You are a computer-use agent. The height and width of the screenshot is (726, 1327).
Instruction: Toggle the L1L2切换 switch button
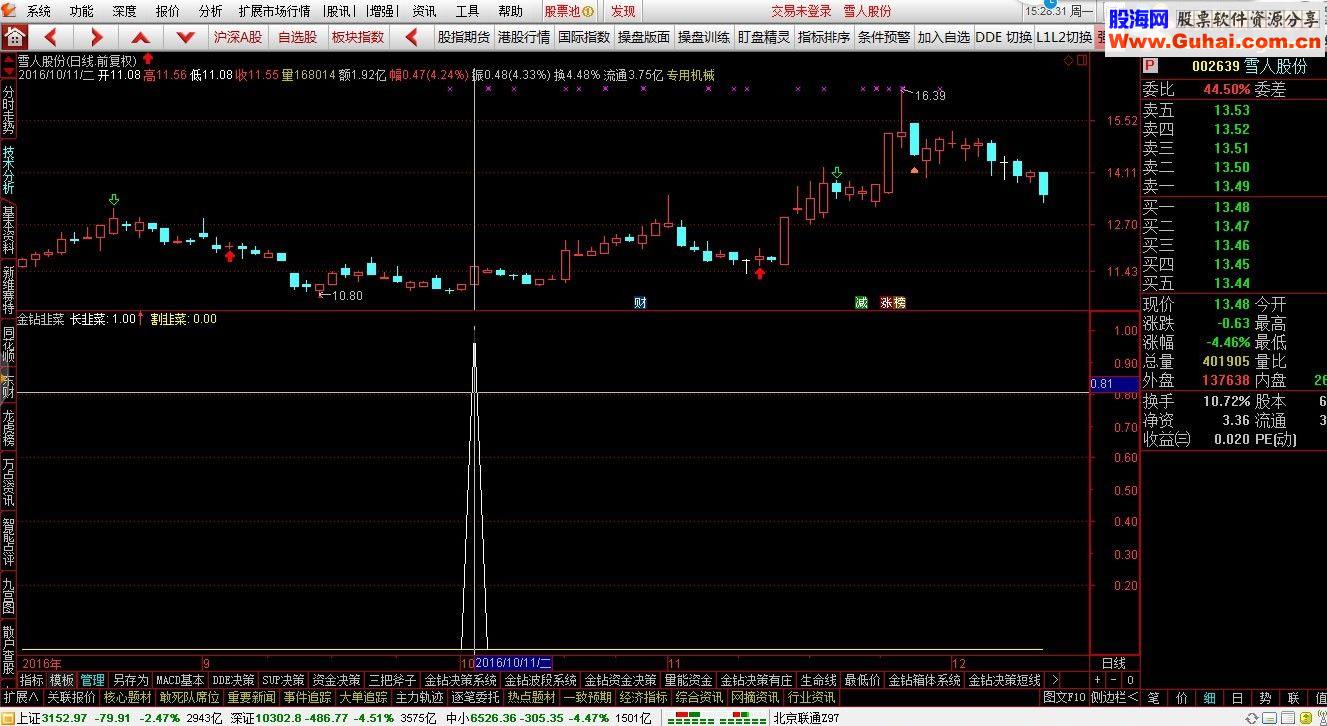click(1064, 37)
